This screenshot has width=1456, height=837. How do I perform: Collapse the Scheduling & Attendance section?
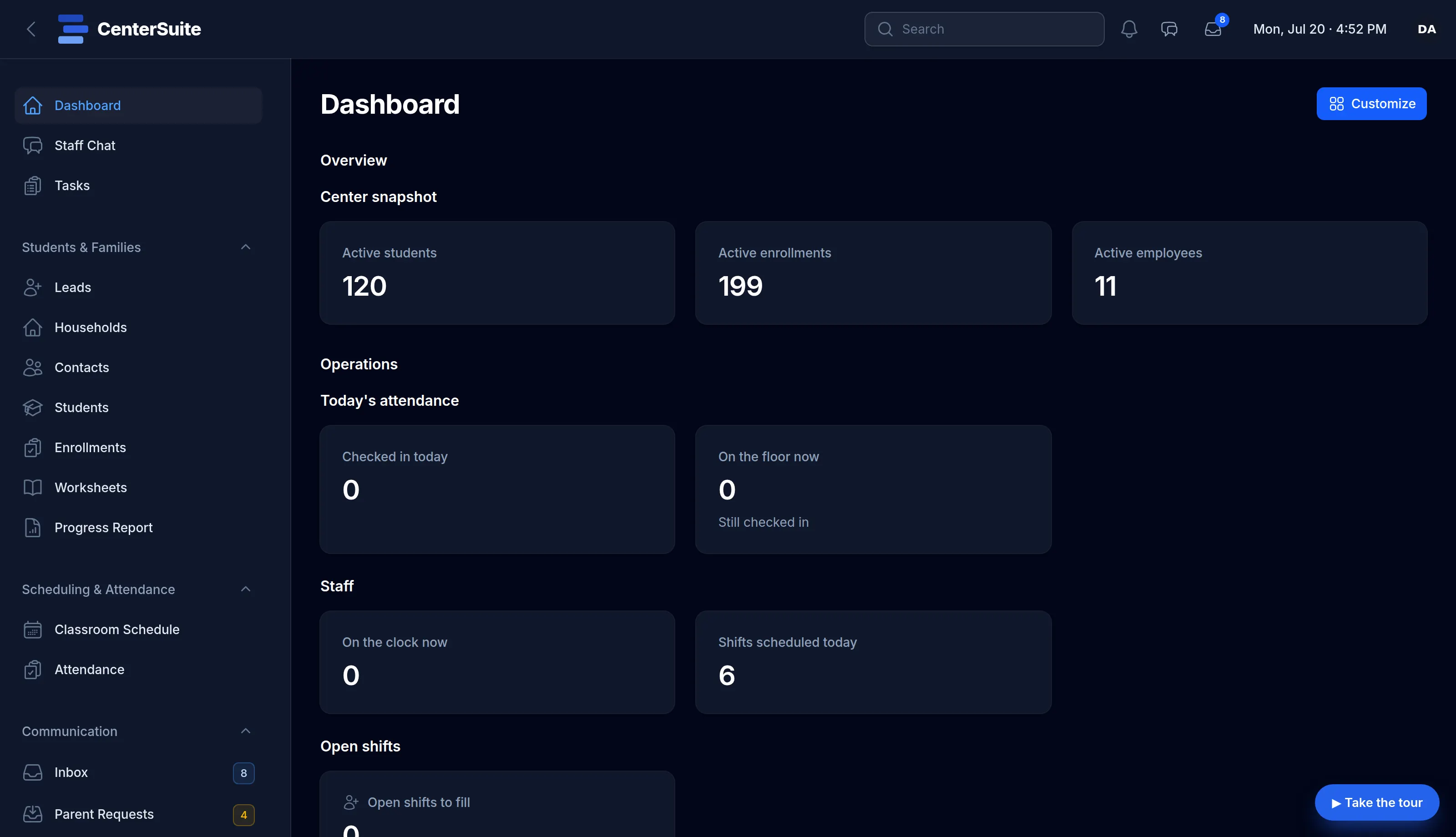[245, 589]
